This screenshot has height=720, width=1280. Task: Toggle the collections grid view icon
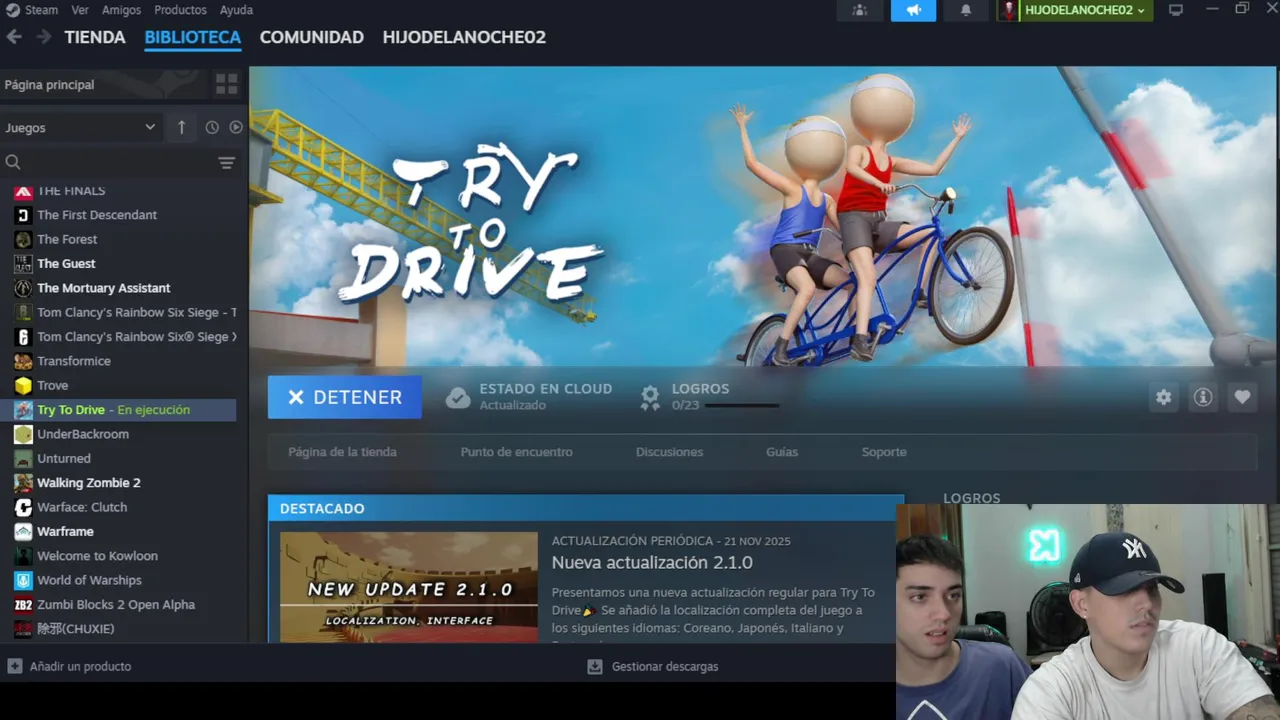pos(227,85)
